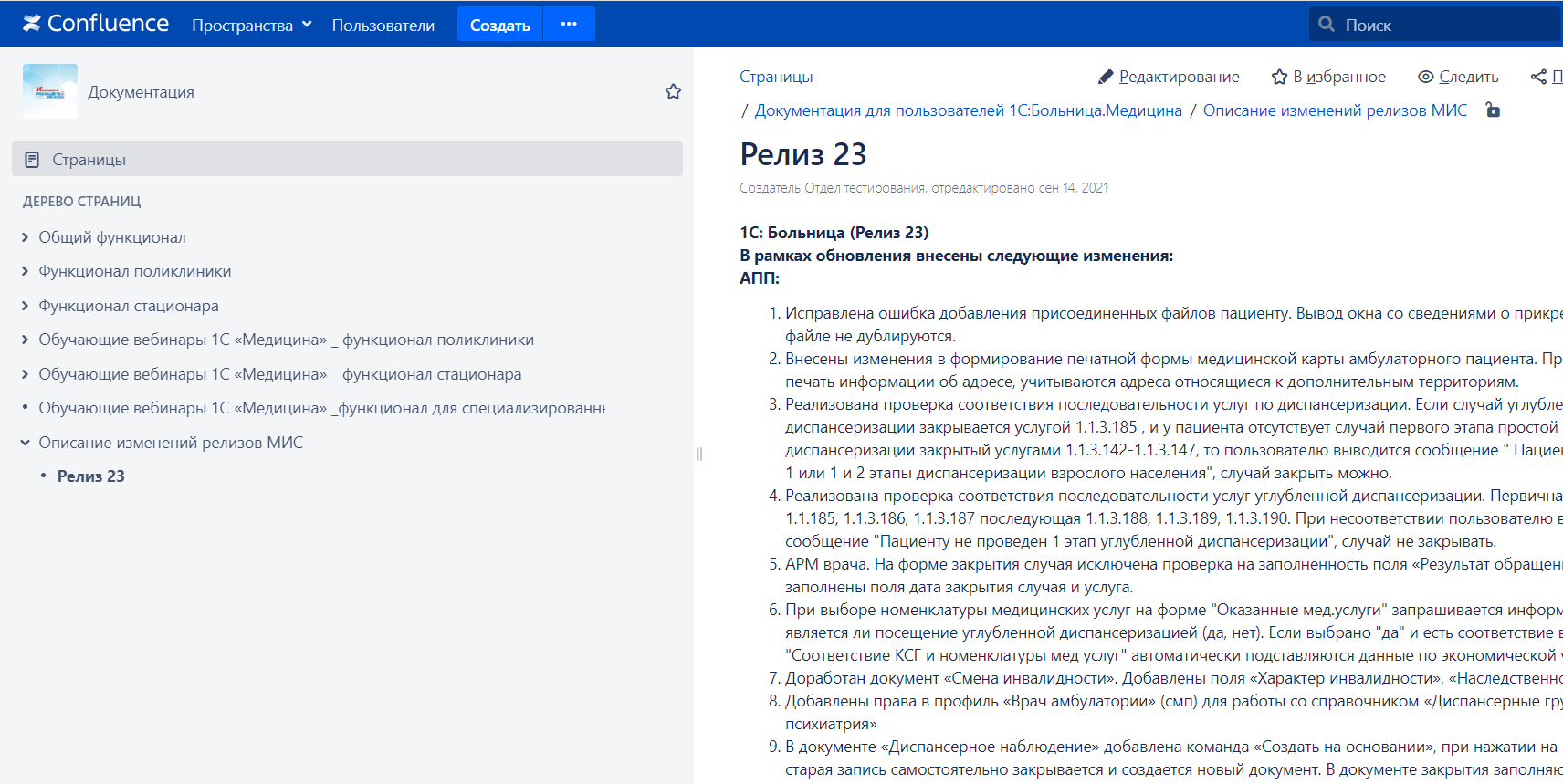Image resolution: width=1563 pixels, height=784 pixels.
Task: Select Релиз 23 in the page tree
Action: (90, 476)
